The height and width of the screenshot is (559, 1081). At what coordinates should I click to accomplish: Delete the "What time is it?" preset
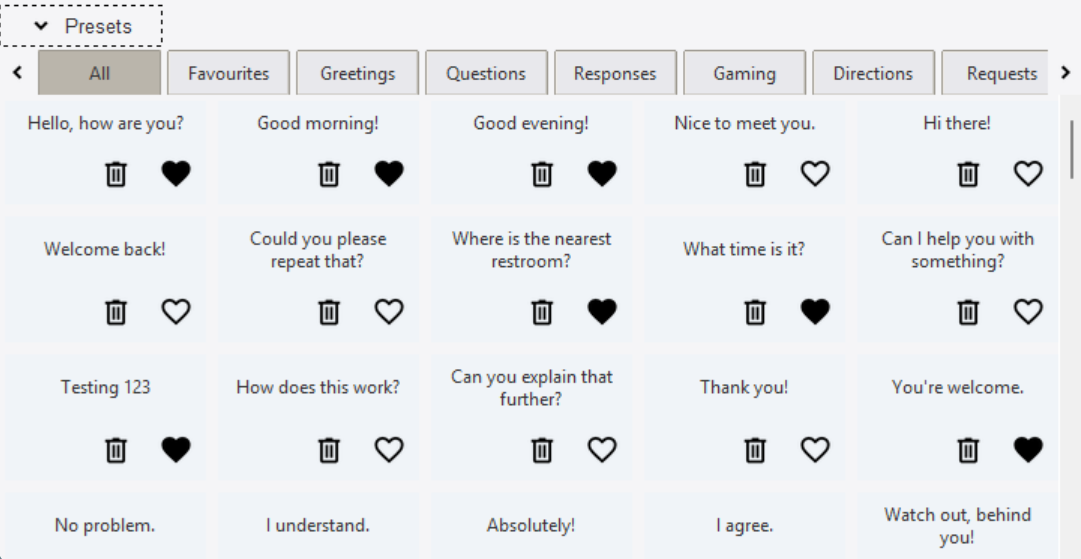coord(755,312)
